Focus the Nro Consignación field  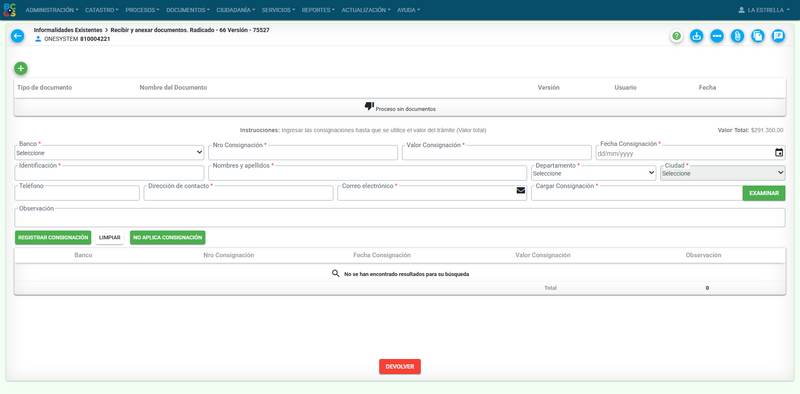tap(303, 153)
